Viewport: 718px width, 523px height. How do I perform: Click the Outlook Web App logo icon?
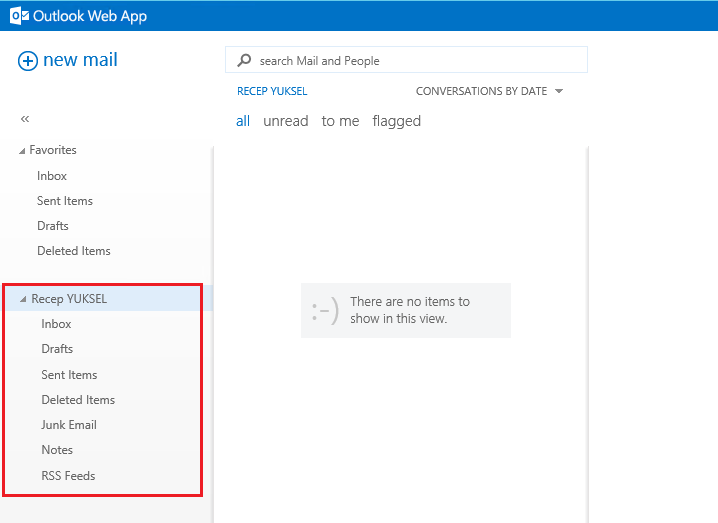19,16
